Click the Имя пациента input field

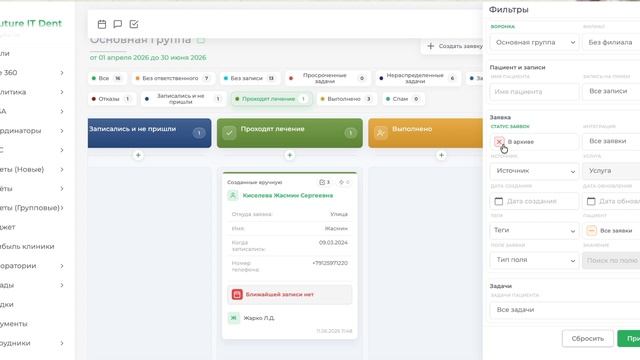[x=534, y=91]
